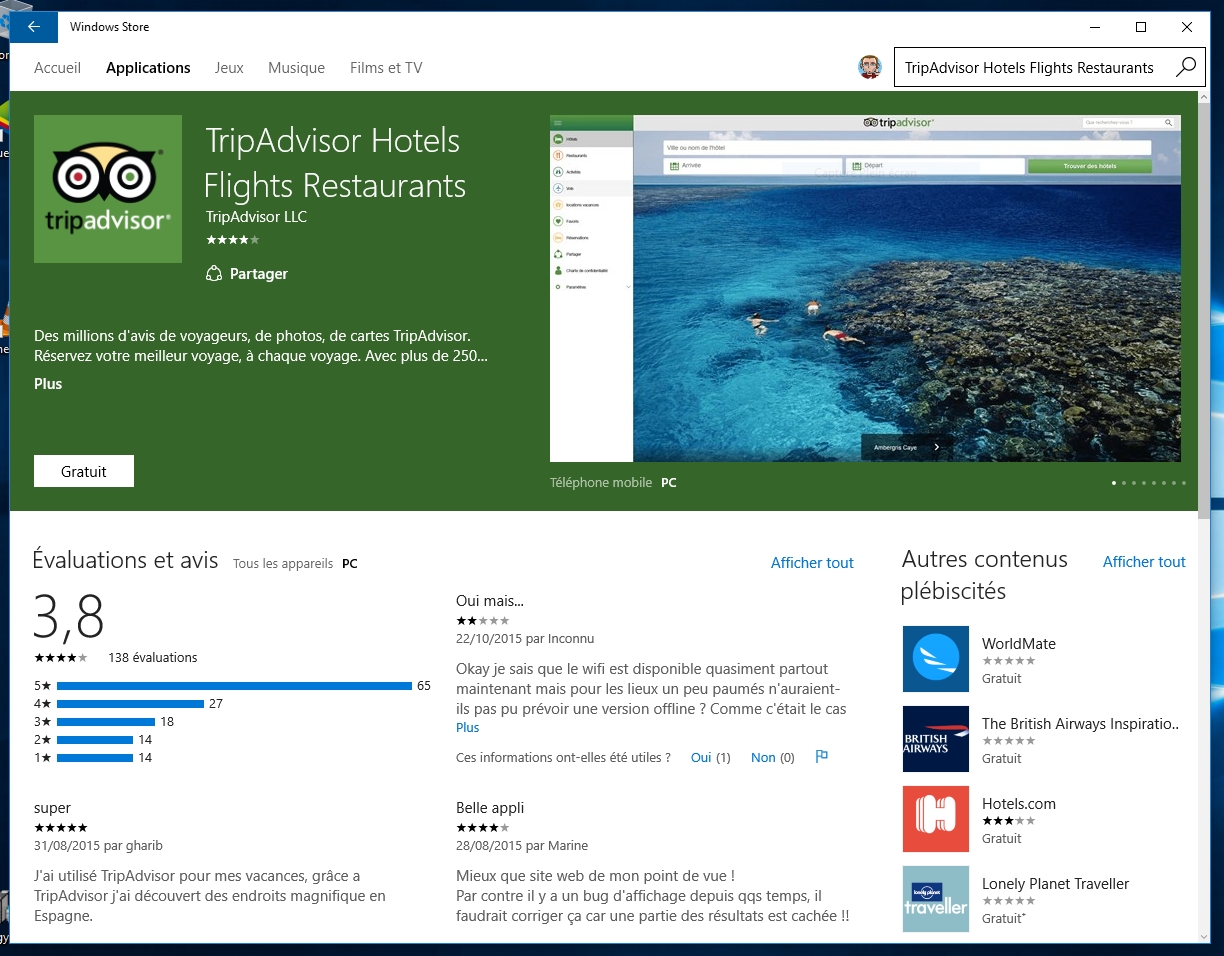Screen dimensions: 1224x956
Task: Click the 2-star rating bar
Action: coord(95,740)
